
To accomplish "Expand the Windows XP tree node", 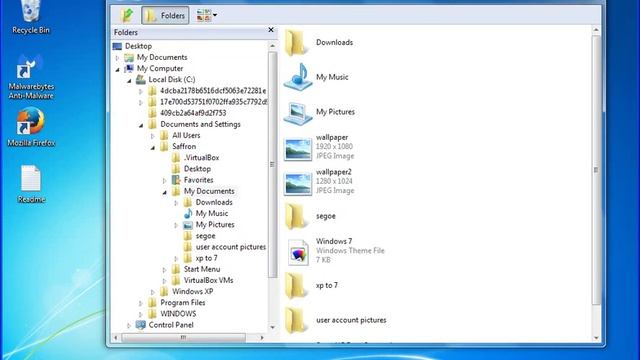I will (153, 292).
